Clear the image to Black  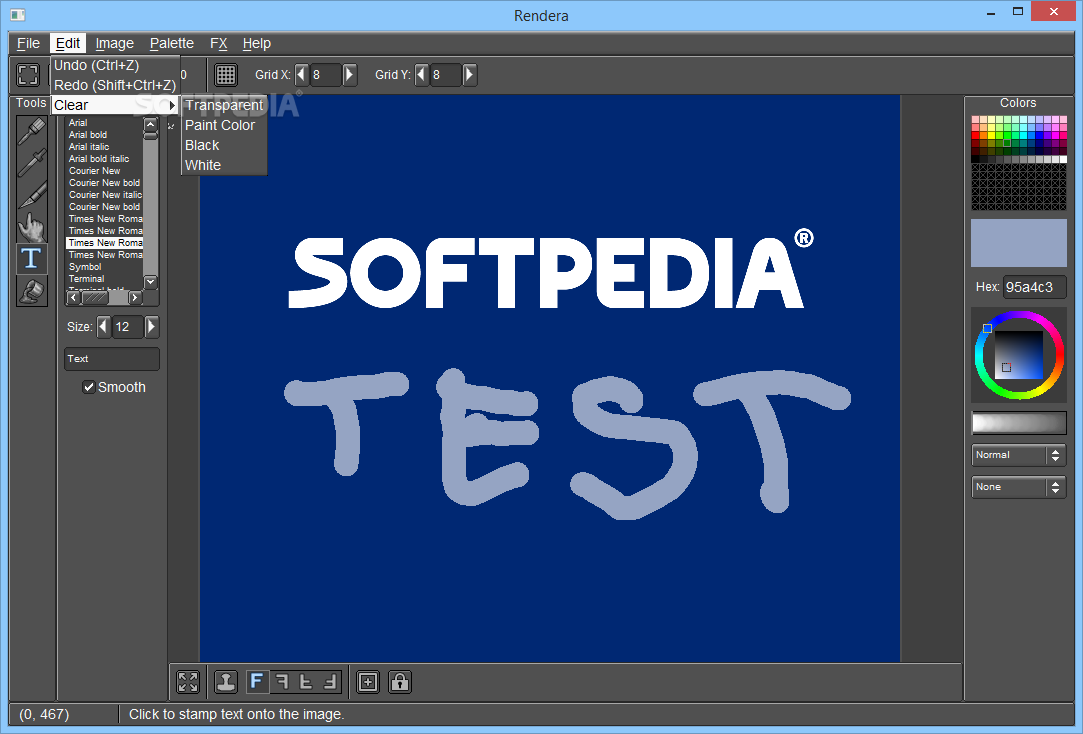(x=224, y=146)
